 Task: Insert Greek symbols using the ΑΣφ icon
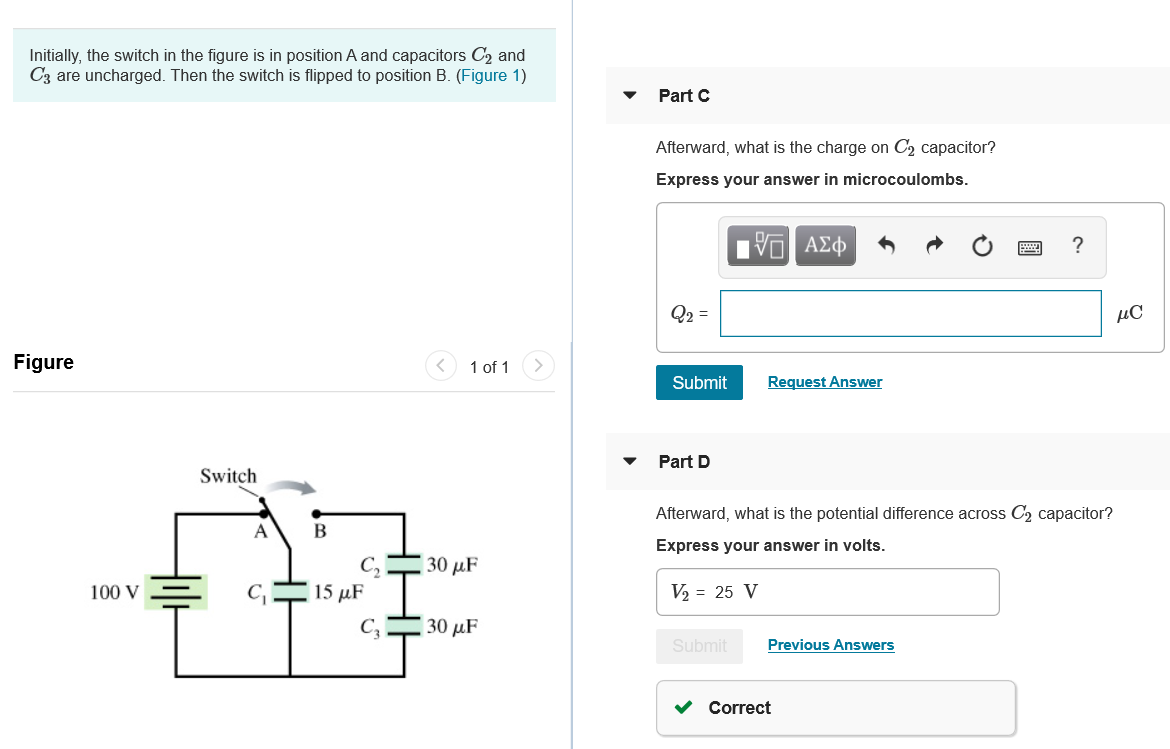[824, 245]
